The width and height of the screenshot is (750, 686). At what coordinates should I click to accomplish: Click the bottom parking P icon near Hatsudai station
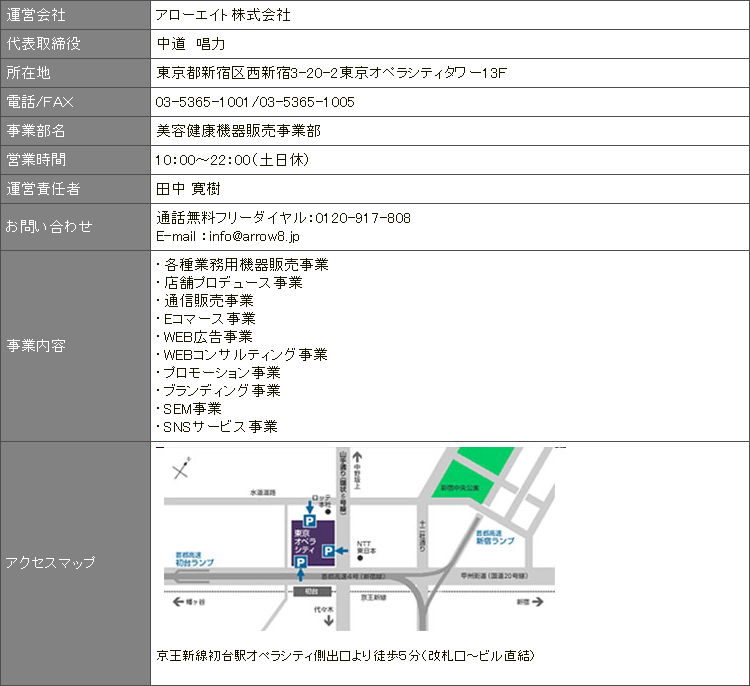point(300,562)
